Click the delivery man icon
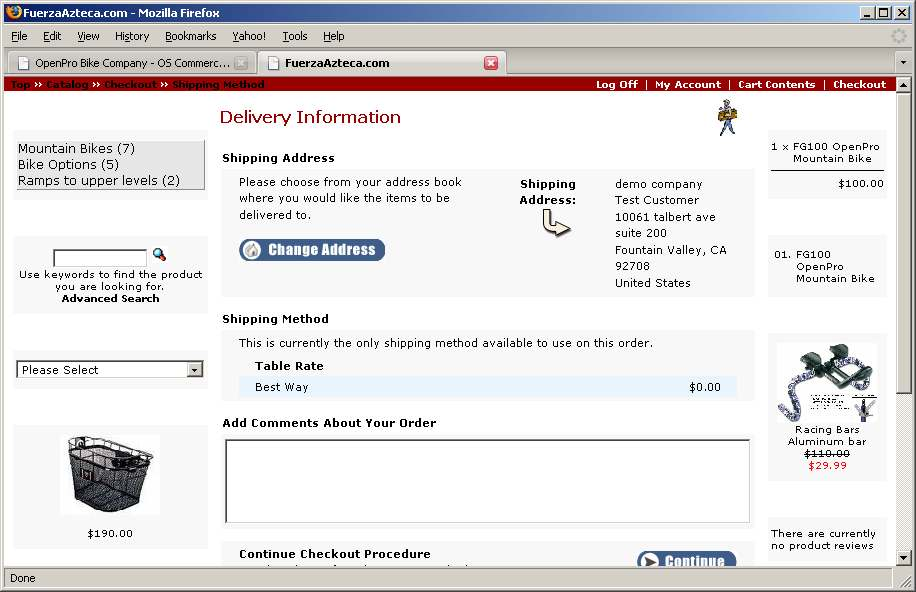 click(x=727, y=118)
